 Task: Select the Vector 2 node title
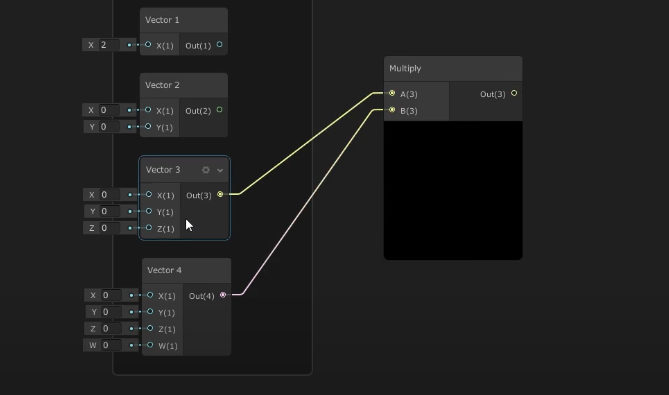(162, 85)
